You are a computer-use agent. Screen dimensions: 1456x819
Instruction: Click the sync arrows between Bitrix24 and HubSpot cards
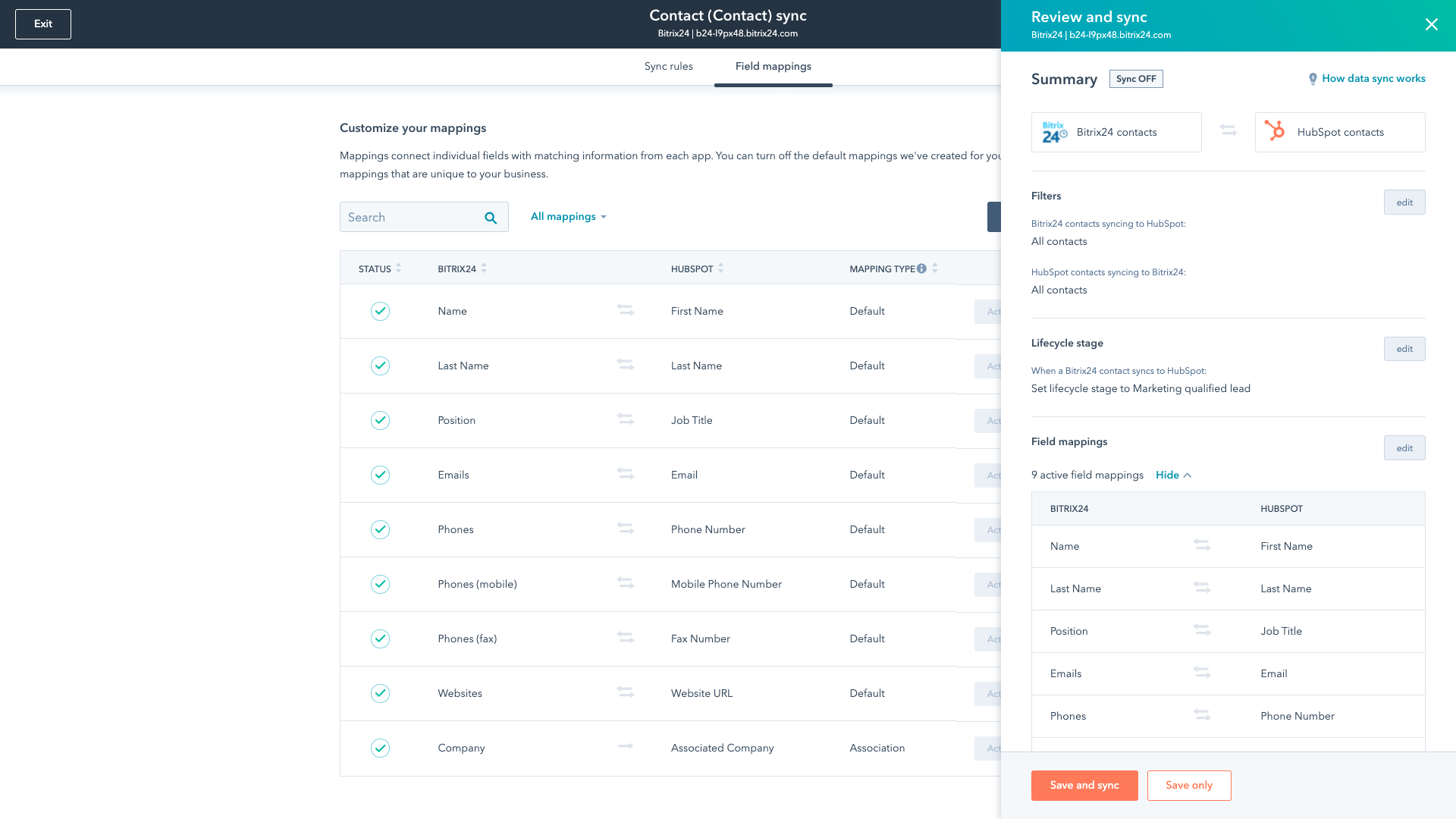click(x=1228, y=131)
